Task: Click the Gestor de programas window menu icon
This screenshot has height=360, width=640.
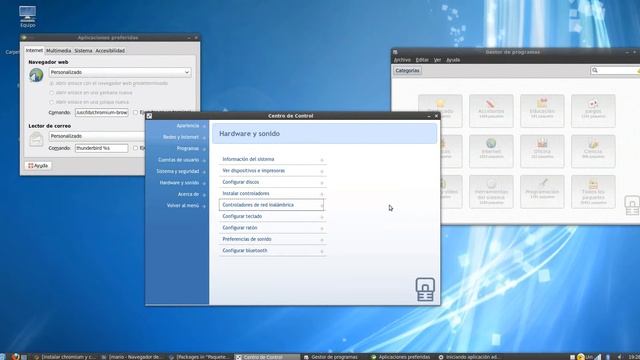Action: (395, 52)
